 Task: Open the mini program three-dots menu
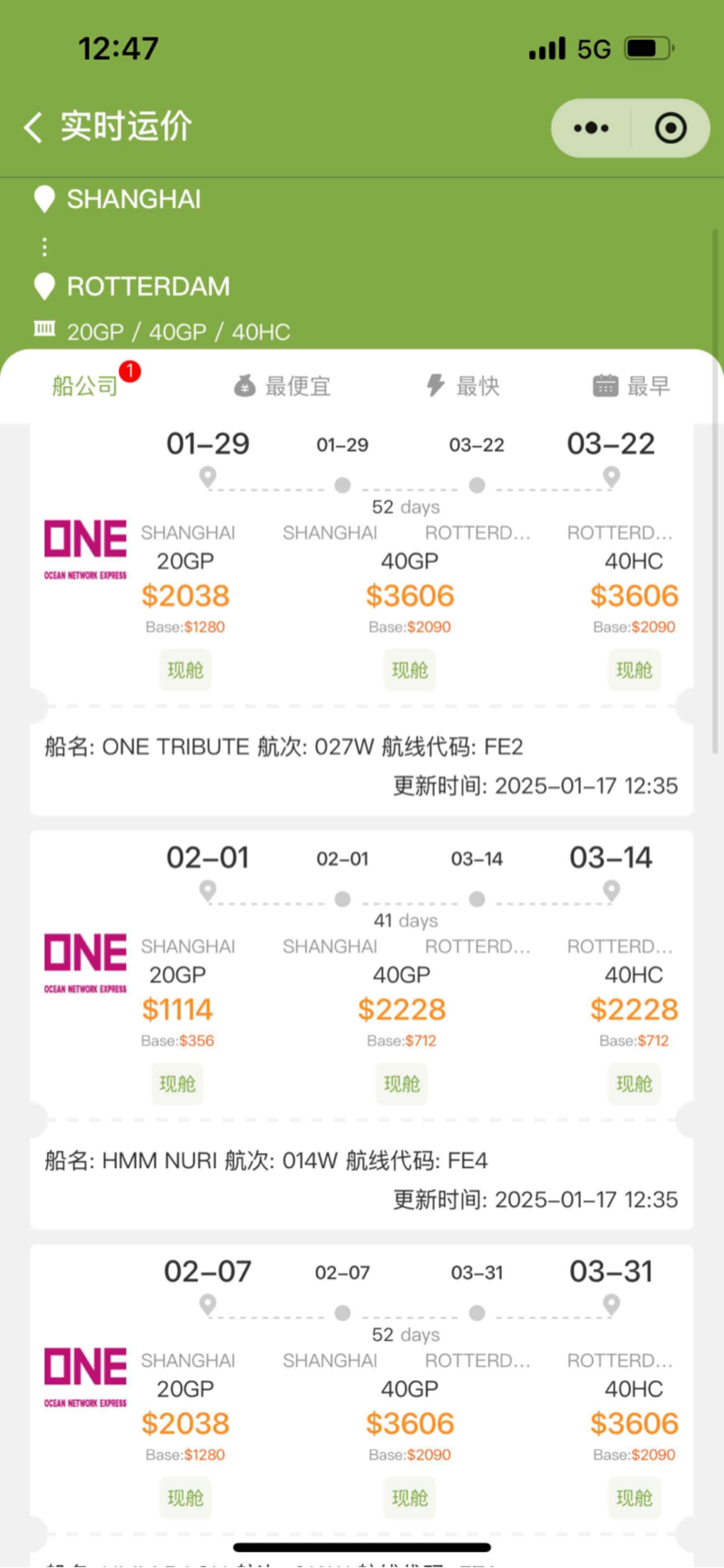(591, 128)
